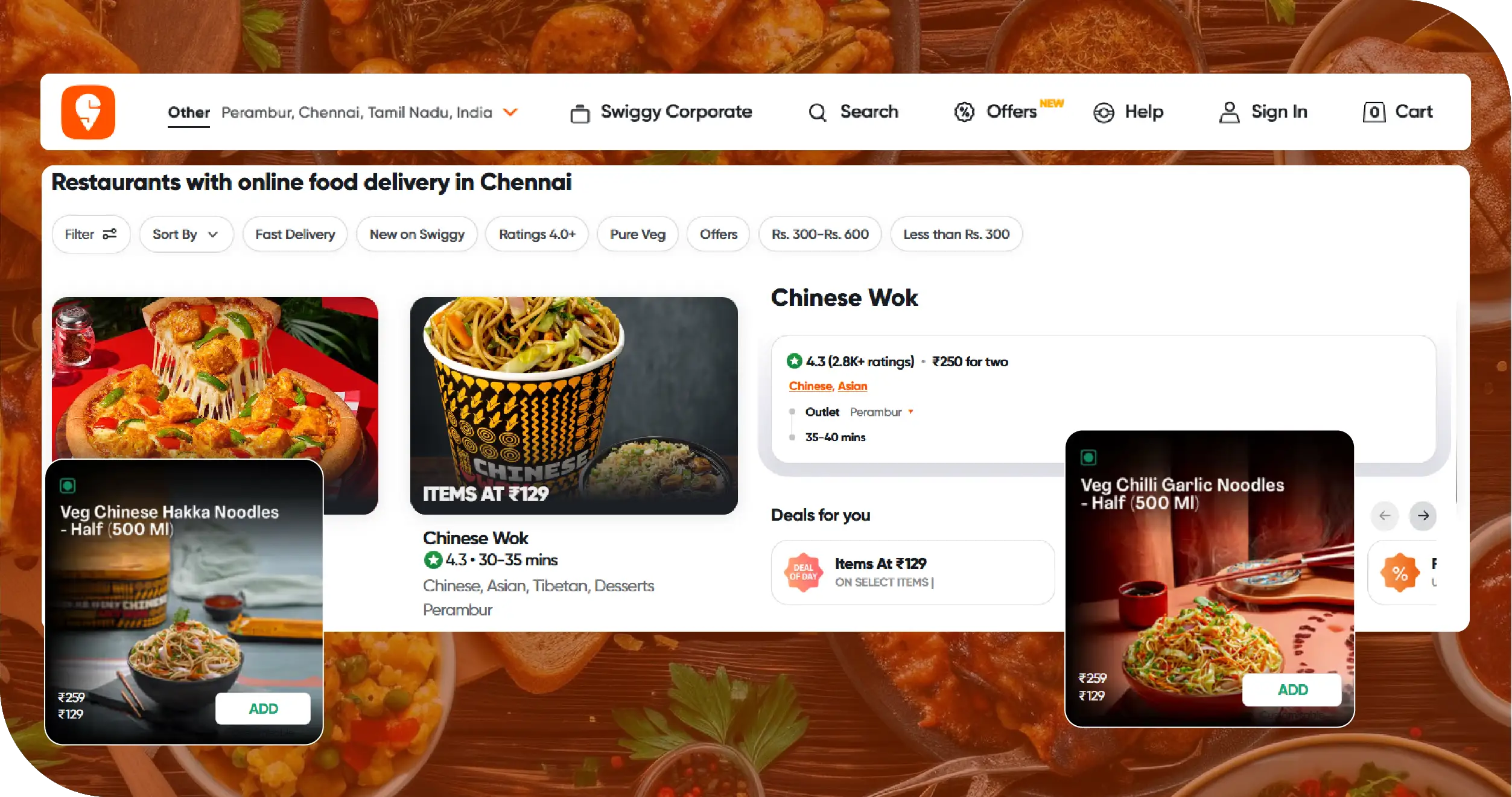The height and width of the screenshot is (797, 1512).
Task: Open Search via magnifier icon
Action: [x=818, y=112]
